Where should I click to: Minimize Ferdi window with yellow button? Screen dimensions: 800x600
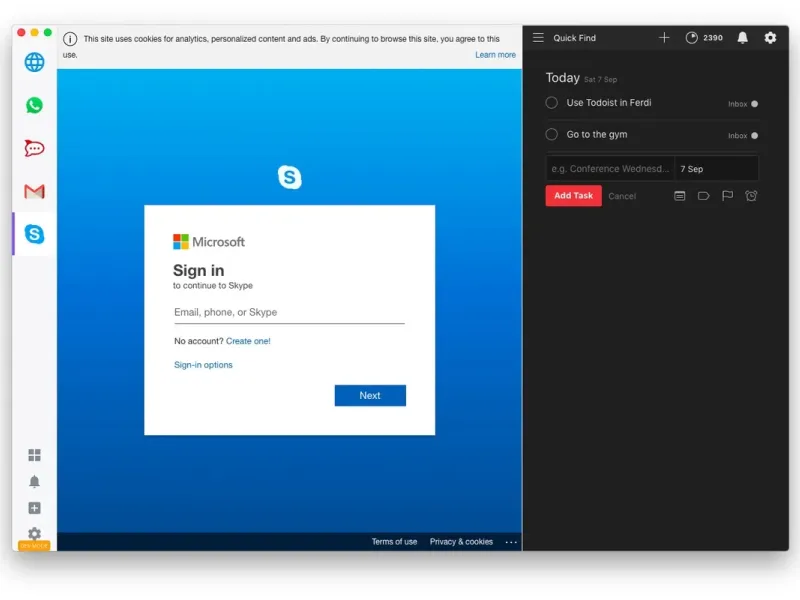tap(35, 33)
